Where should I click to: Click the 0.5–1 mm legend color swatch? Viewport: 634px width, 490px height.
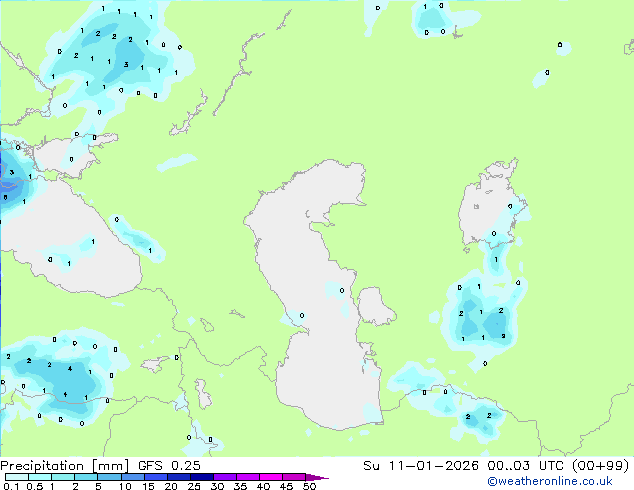pyautogui.click(x=40, y=477)
